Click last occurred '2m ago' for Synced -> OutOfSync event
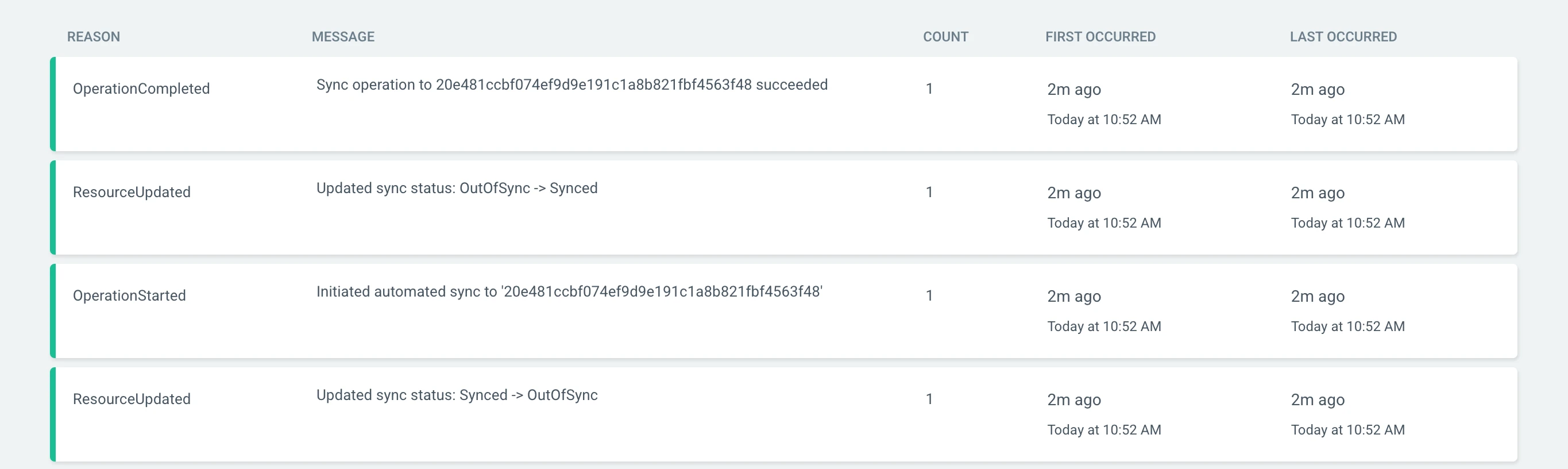The height and width of the screenshot is (469, 1568). 1317,400
